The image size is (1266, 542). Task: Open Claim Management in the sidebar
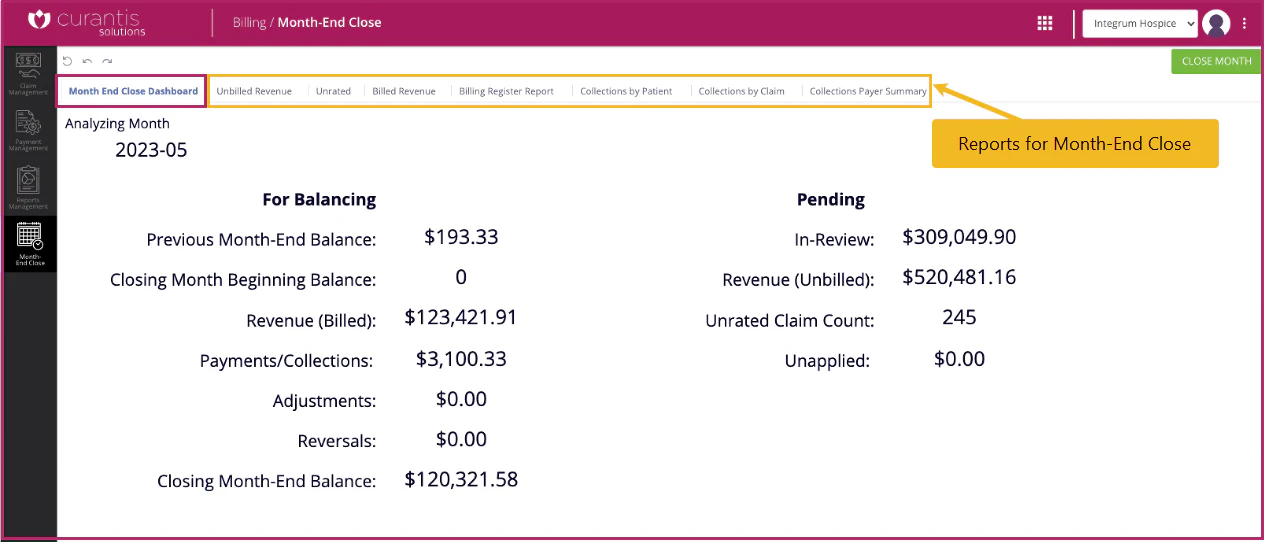(x=30, y=76)
